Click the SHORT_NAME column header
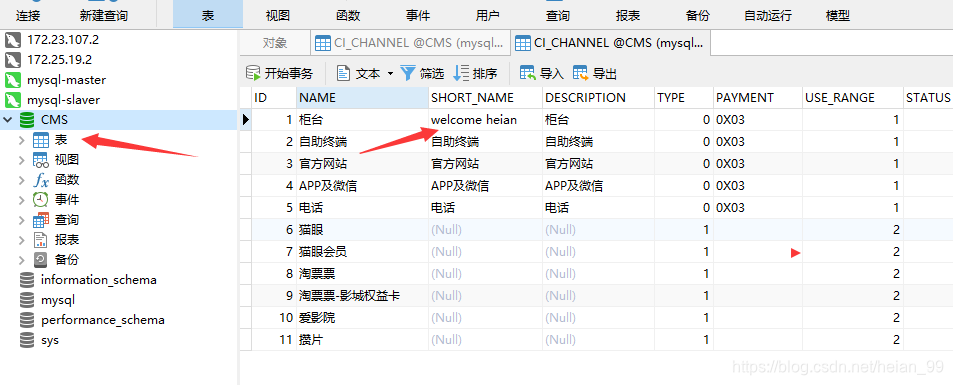Image resolution: width=953 pixels, height=385 pixels. pyautogui.click(x=485, y=98)
